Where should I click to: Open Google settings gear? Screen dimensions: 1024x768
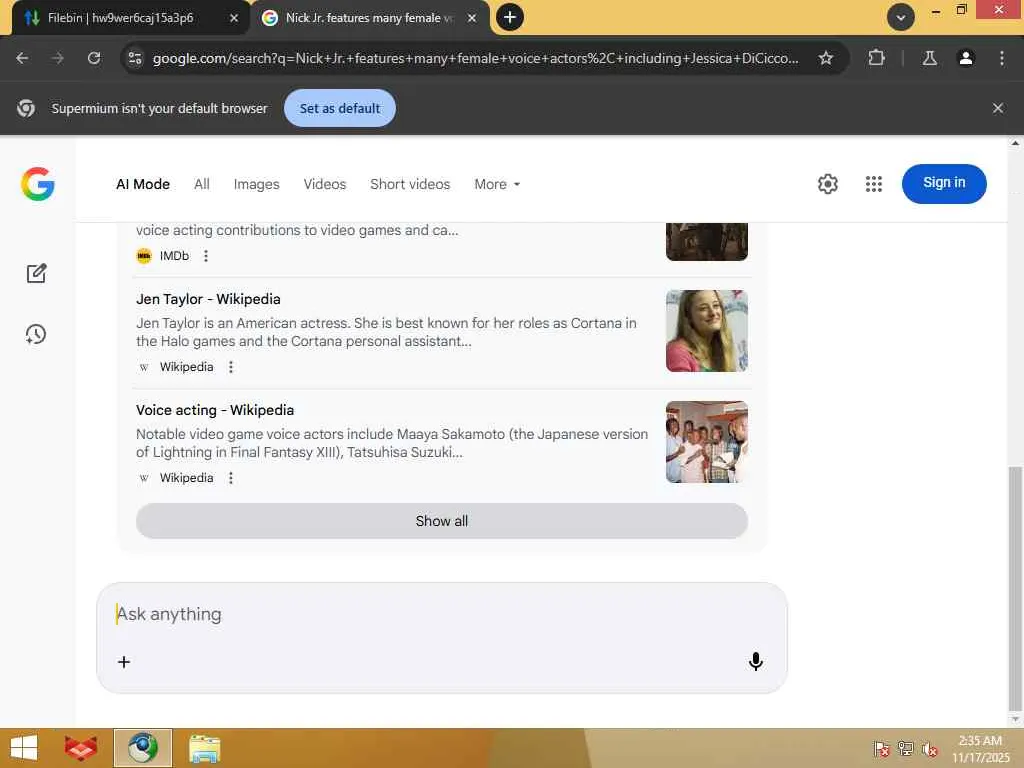click(x=827, y=184)
